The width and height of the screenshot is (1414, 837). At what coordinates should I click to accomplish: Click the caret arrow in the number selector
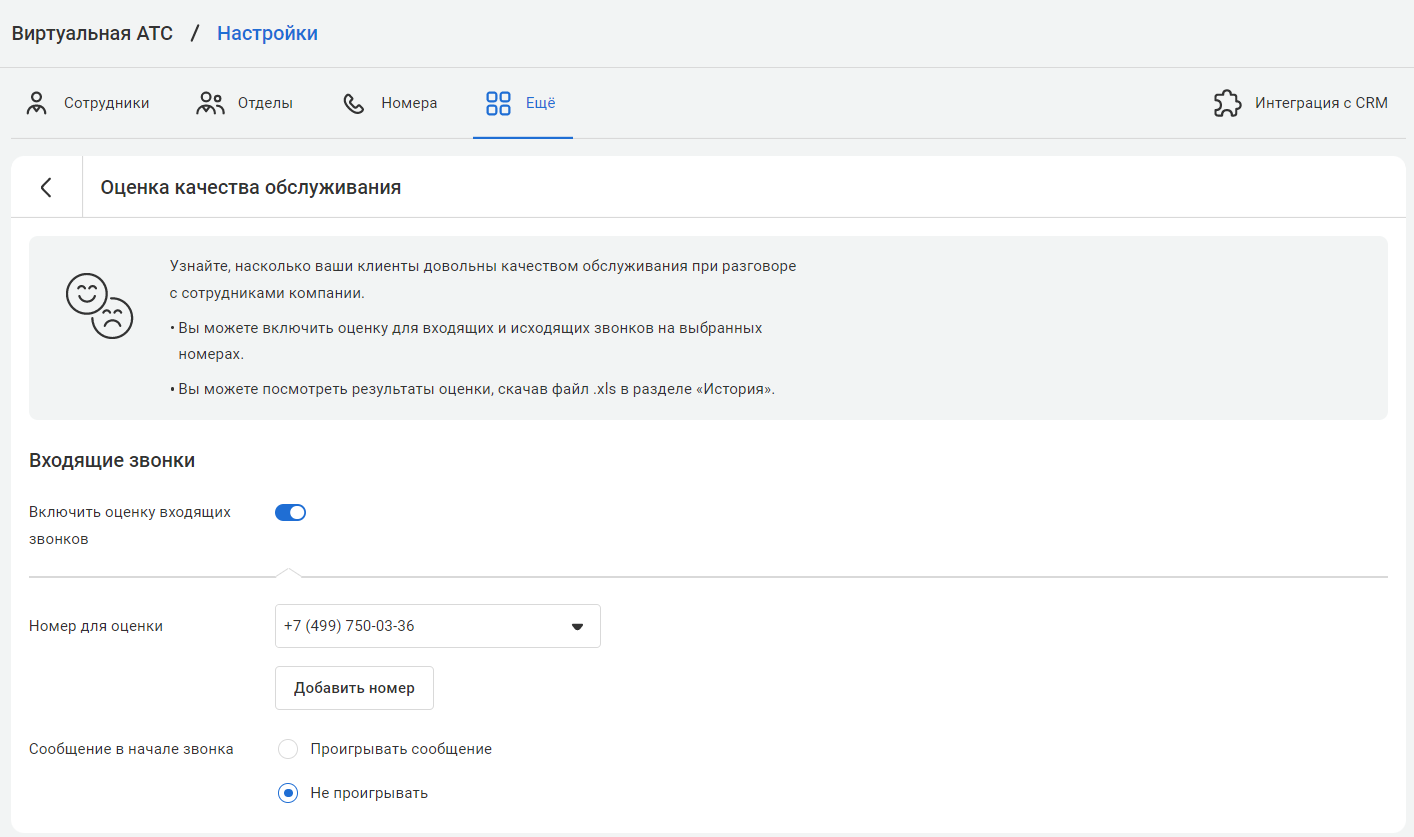(x=577, y=627)
